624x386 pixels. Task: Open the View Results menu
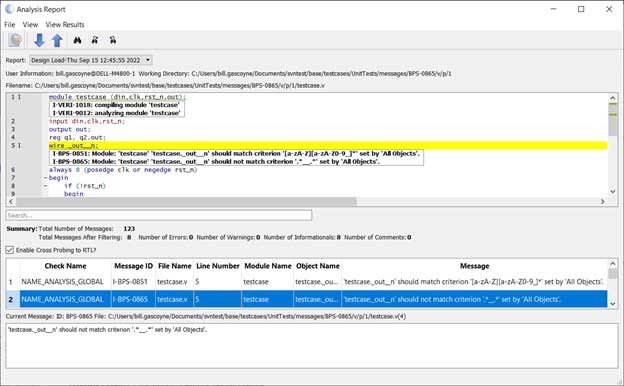[65, 25]
